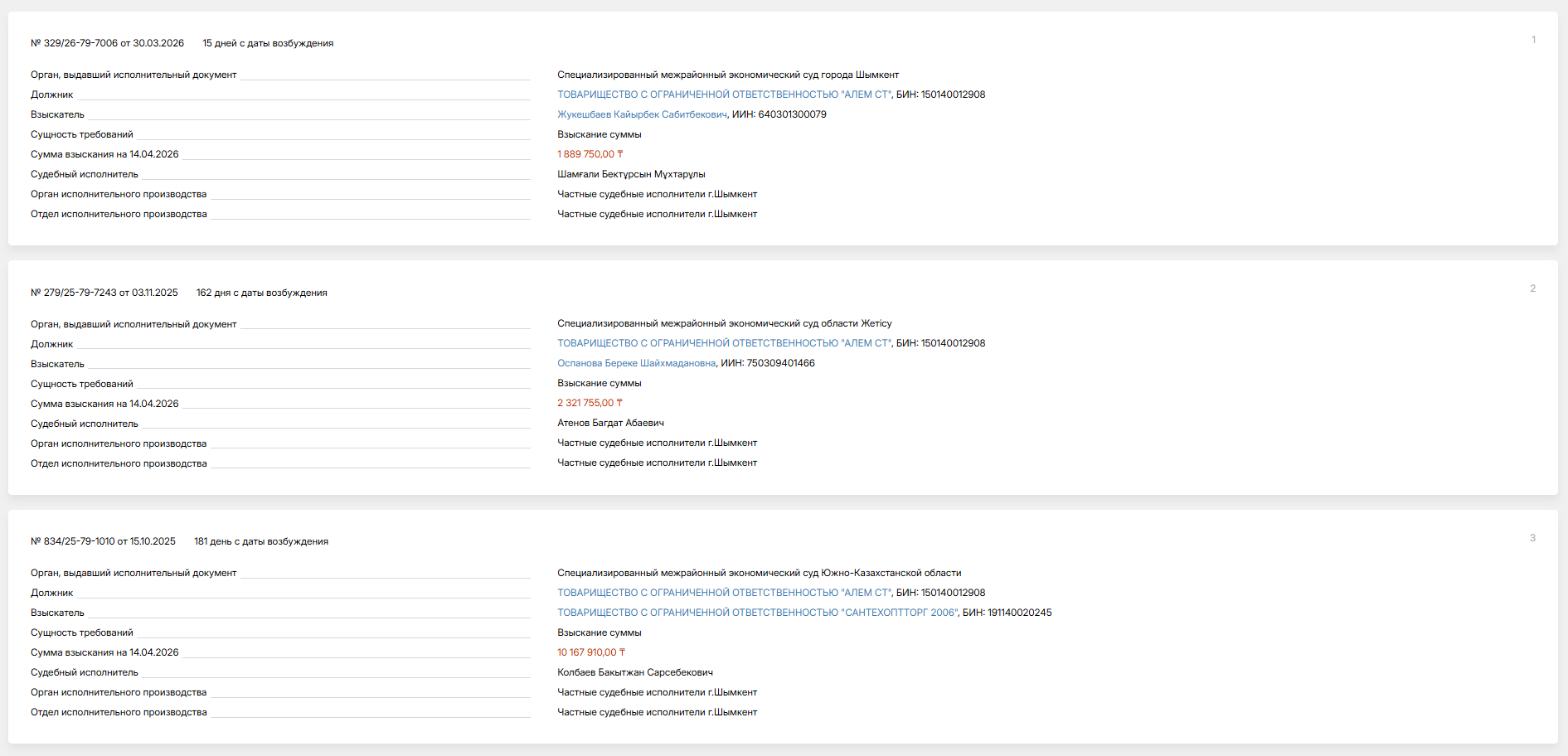
Task: Click case number № 834/25-79-1010 от 15.10.2025
Action: 103,541
